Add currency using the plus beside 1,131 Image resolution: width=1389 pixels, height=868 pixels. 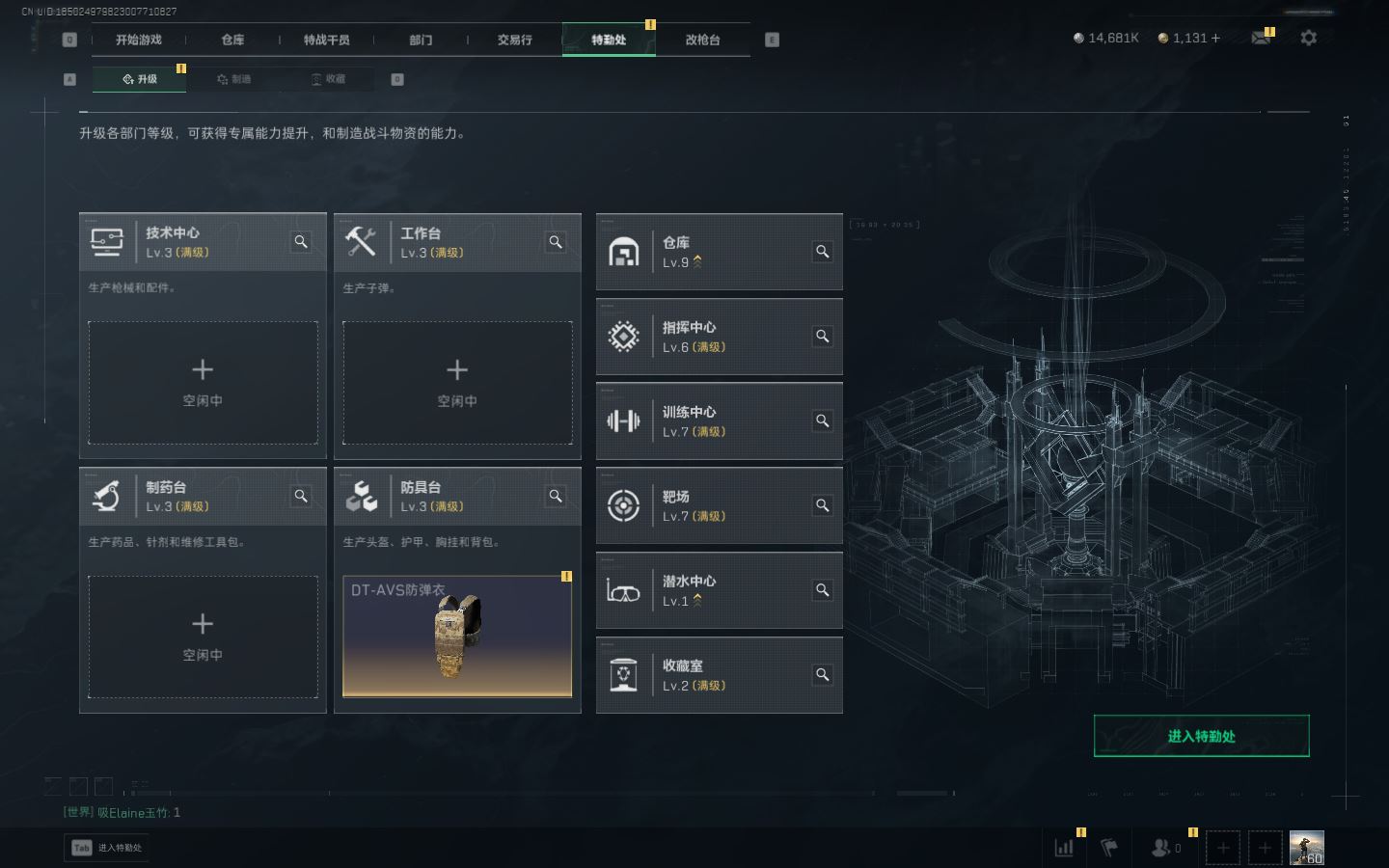(x=1215, y=38)
